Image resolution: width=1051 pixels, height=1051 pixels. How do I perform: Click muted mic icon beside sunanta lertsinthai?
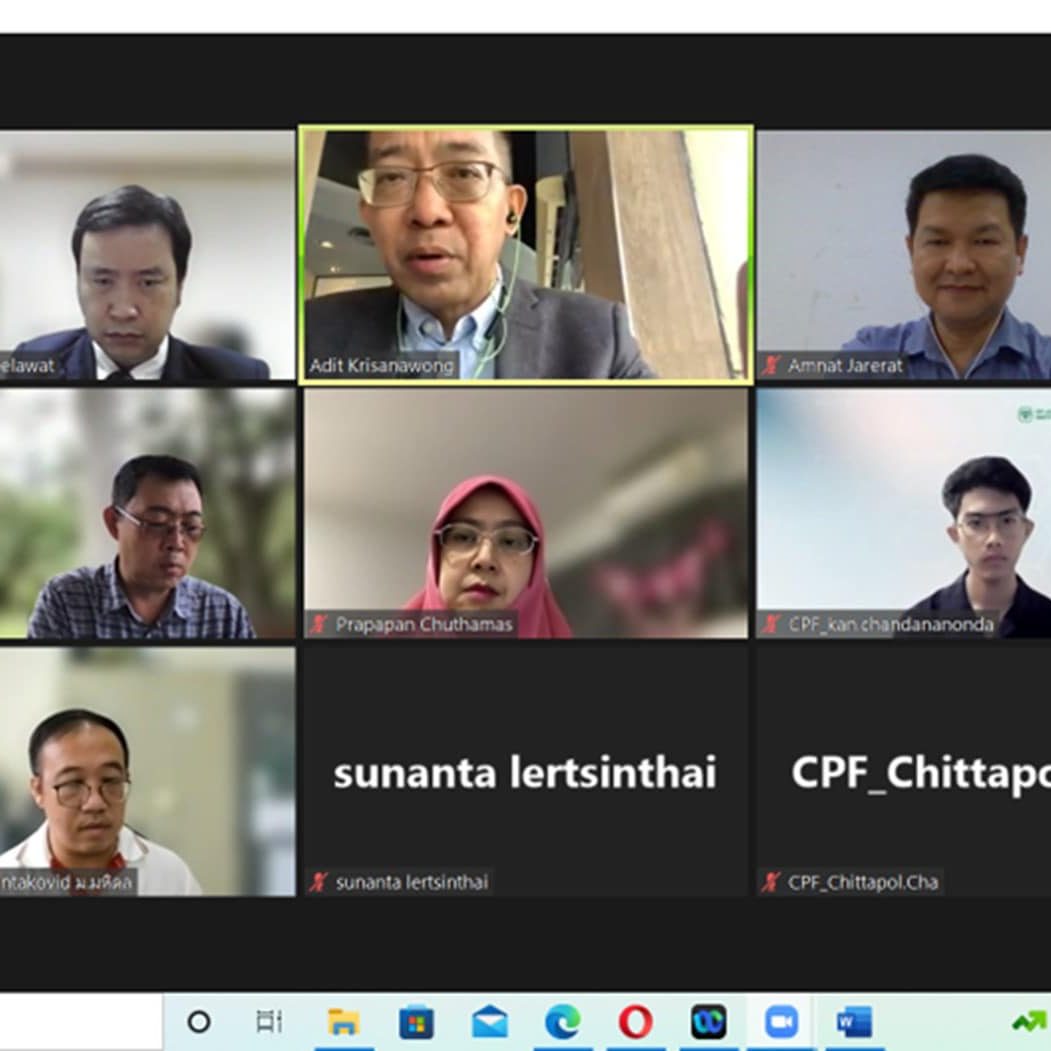[x=319, y=882]
